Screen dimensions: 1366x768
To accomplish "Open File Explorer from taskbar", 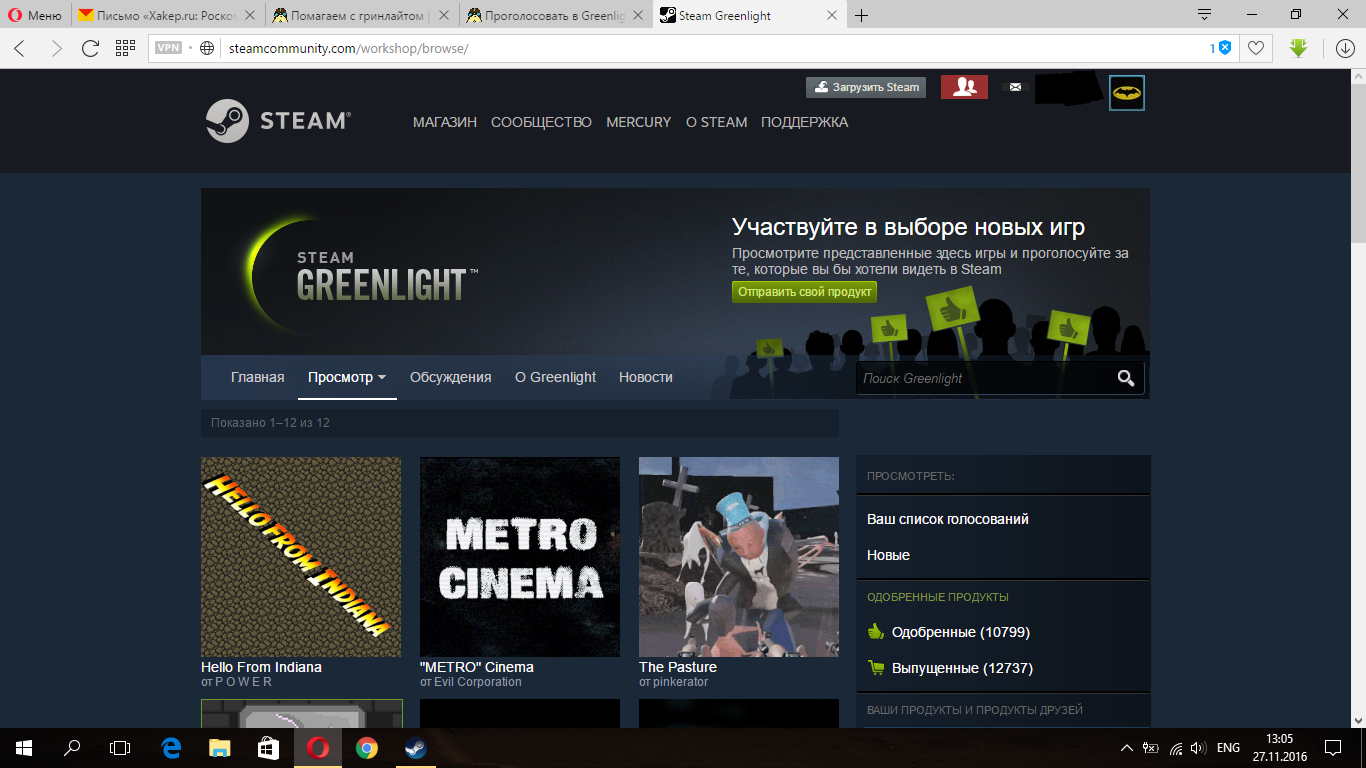I will click(x=220, y=748).
